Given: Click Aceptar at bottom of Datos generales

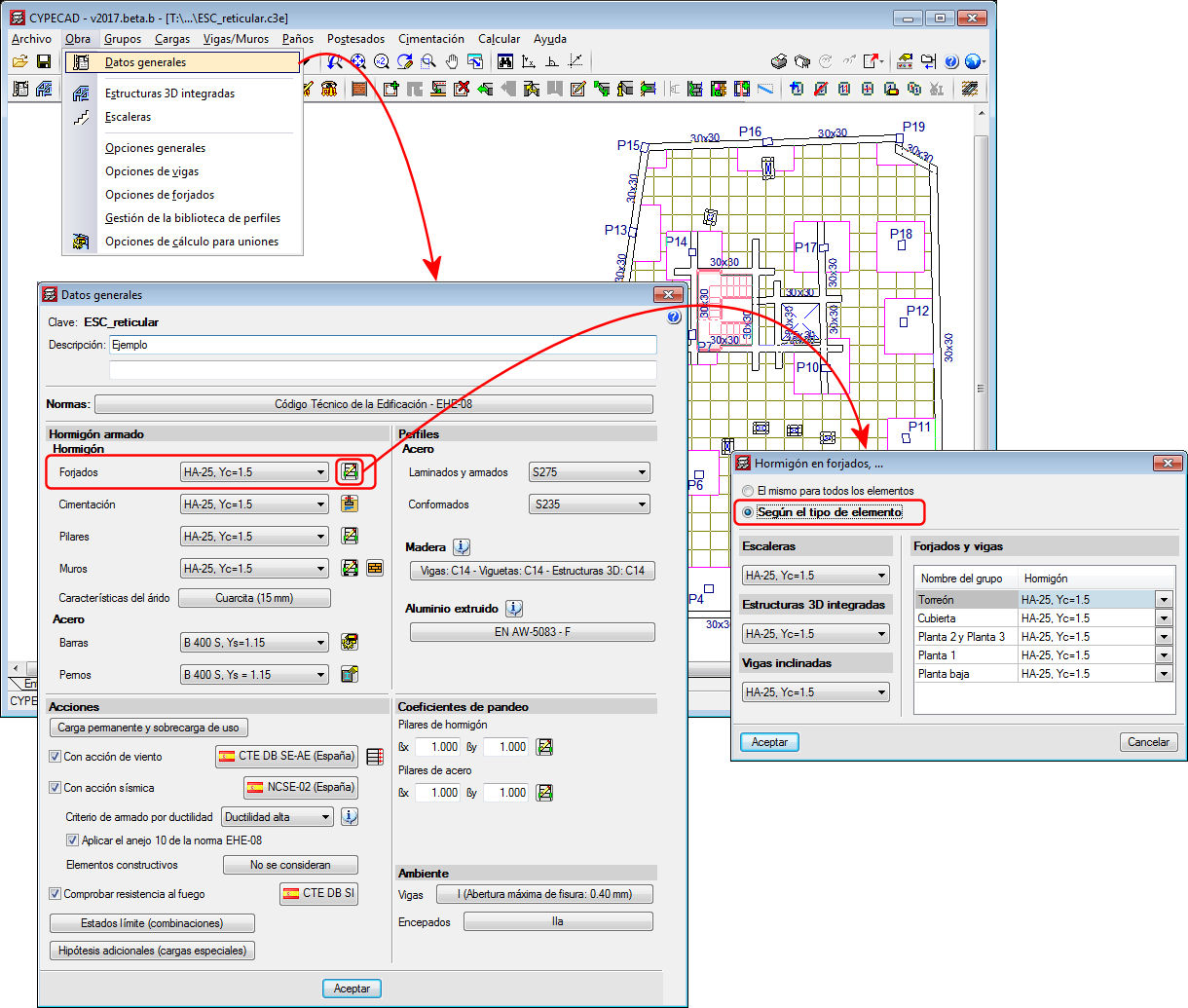Looking at the screenshot, I should 352,989.
